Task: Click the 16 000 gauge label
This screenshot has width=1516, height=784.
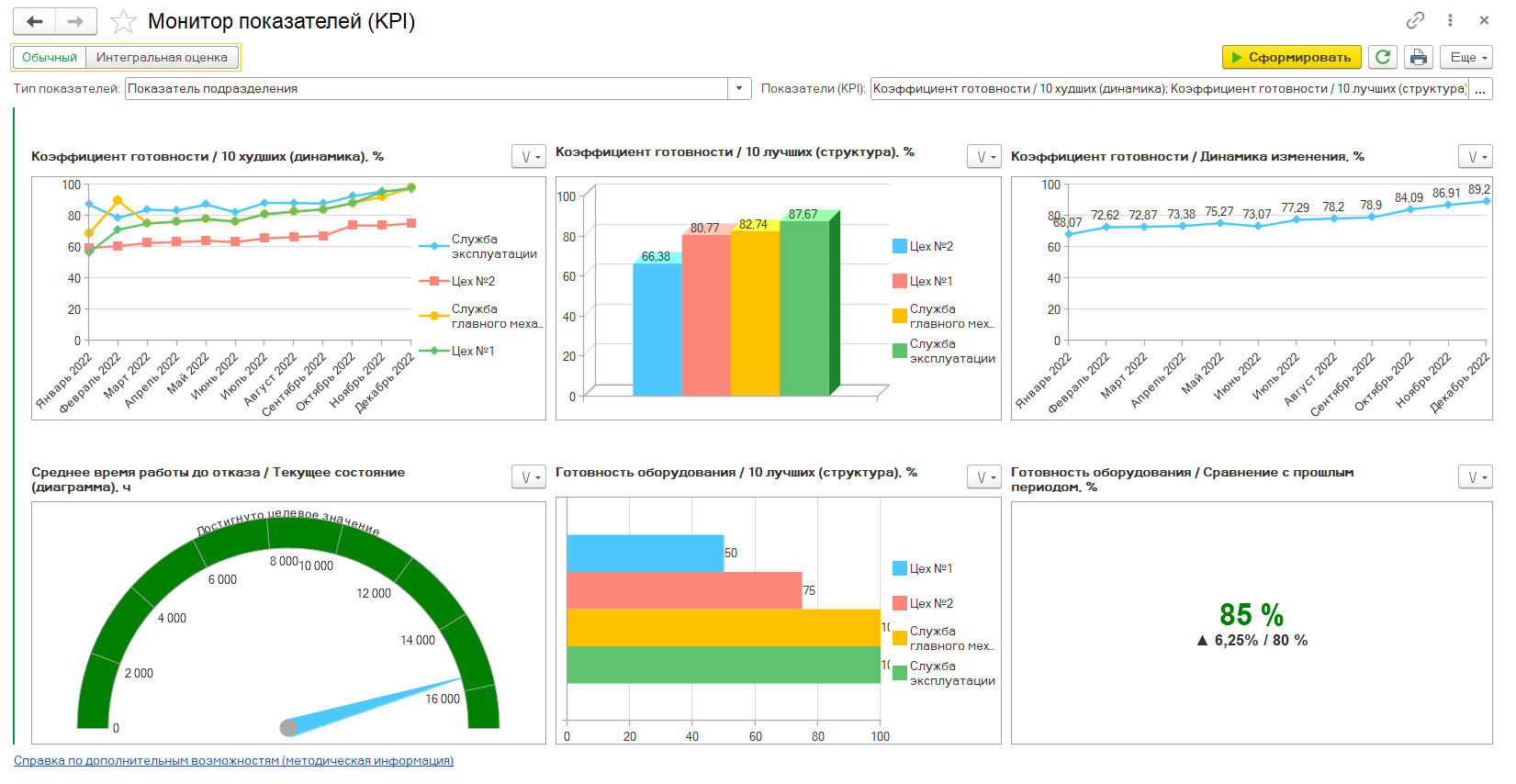Action: click(443, 699)
